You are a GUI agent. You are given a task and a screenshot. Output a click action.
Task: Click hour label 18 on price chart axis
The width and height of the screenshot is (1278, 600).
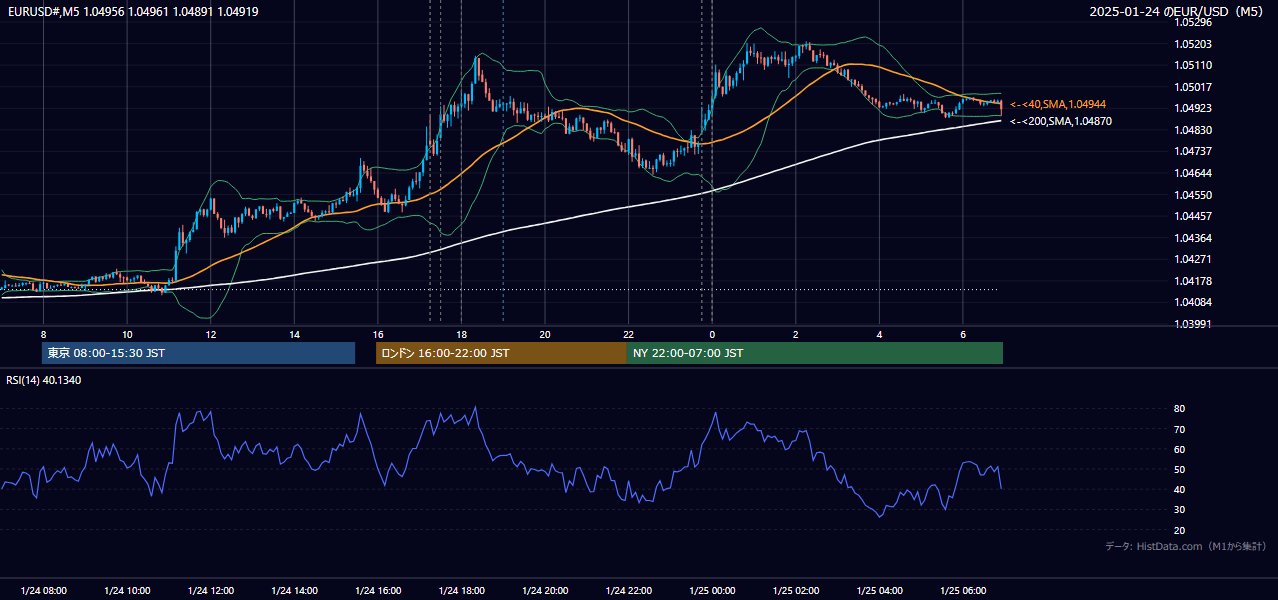[461, 334]
